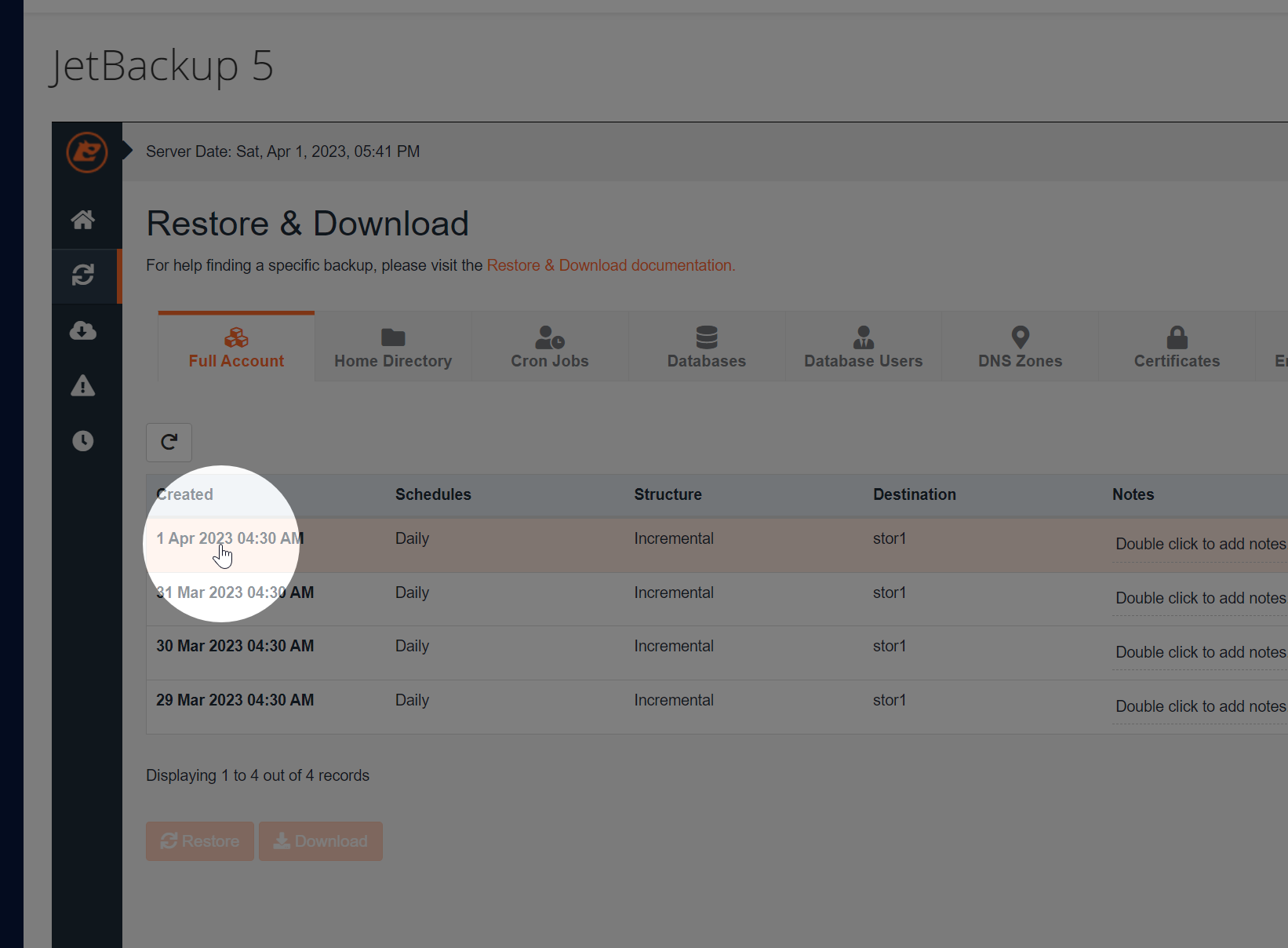The height and width of the screenshot is (948, 1288).
Task: Sort by the Structure column header
Action: point(668,494)
